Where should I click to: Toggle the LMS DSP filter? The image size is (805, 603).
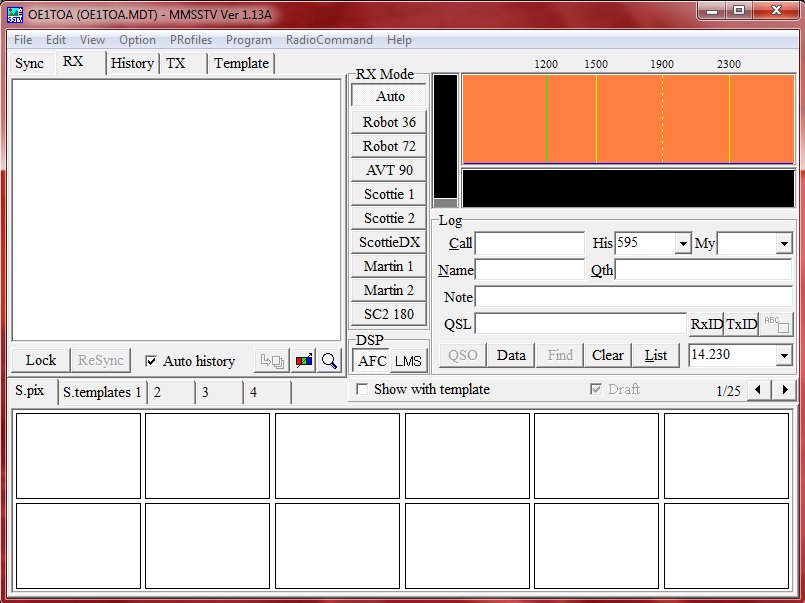pos(407,361)
